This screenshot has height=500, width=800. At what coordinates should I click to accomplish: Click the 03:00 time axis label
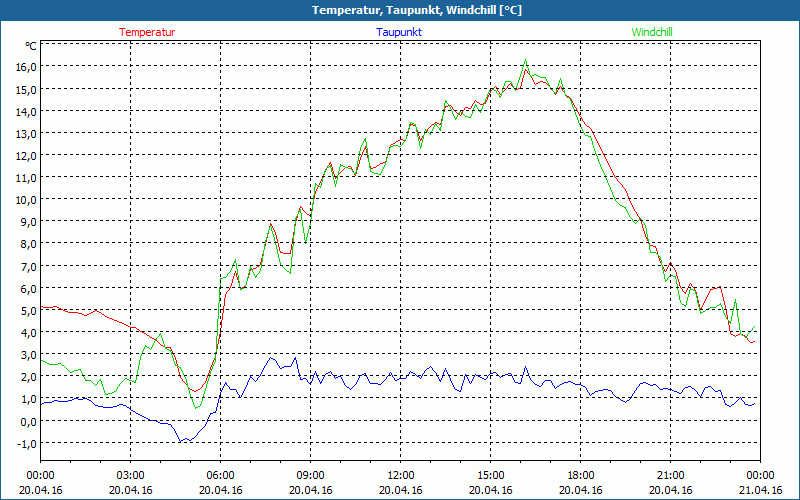(x=131, y=475)
